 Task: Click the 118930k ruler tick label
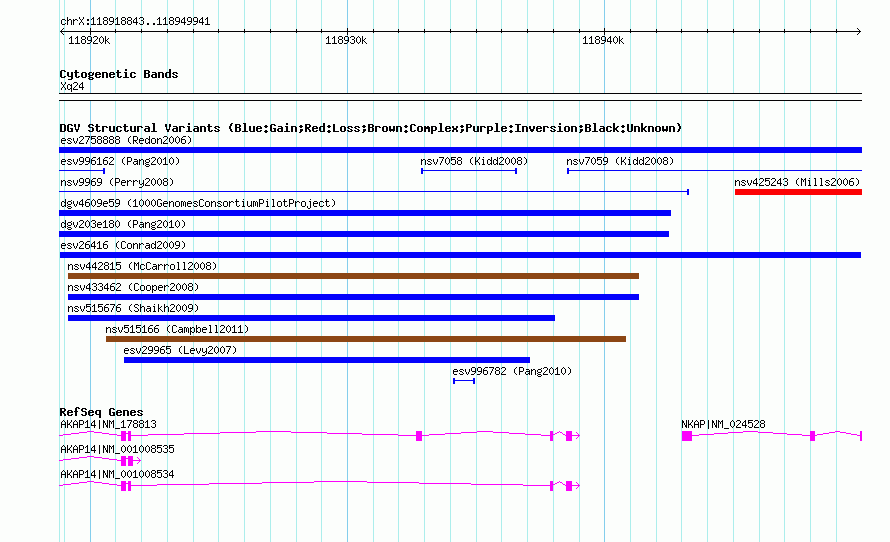pos(346,40)
